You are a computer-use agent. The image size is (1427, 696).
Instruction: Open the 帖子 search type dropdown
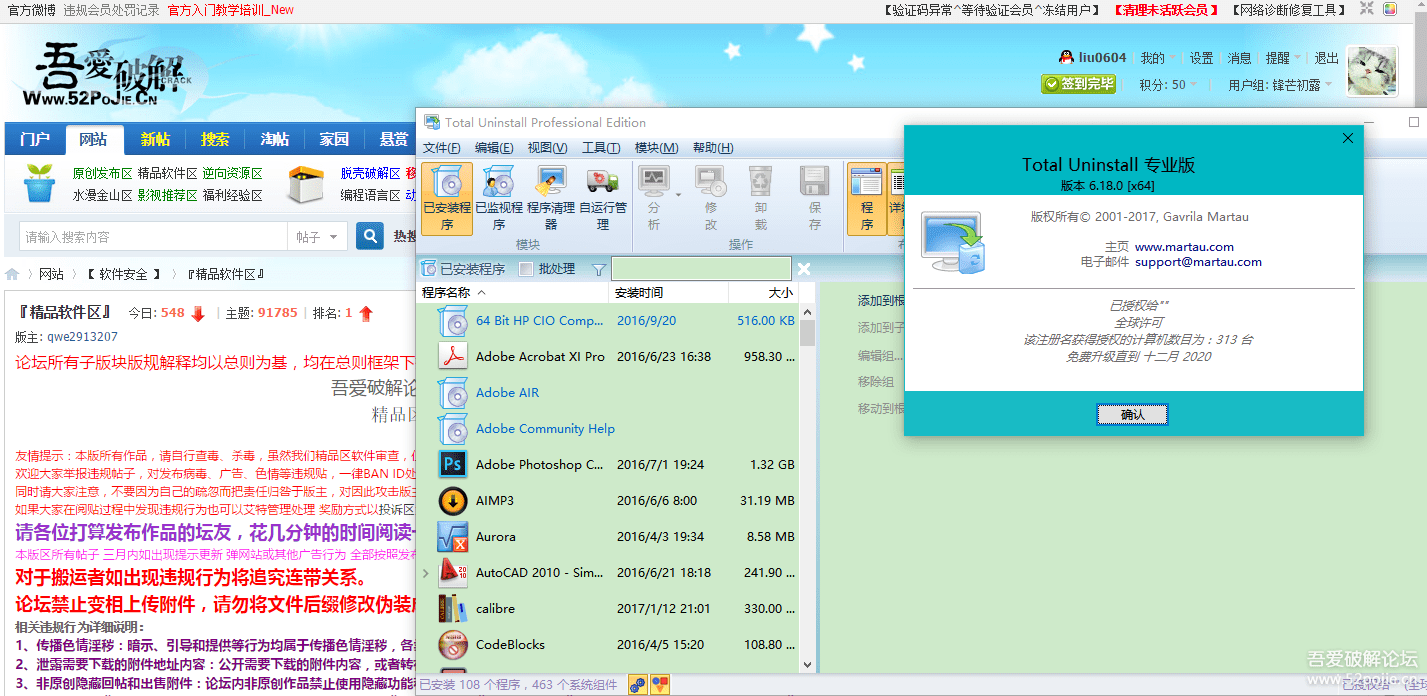[x=318, y=237]
